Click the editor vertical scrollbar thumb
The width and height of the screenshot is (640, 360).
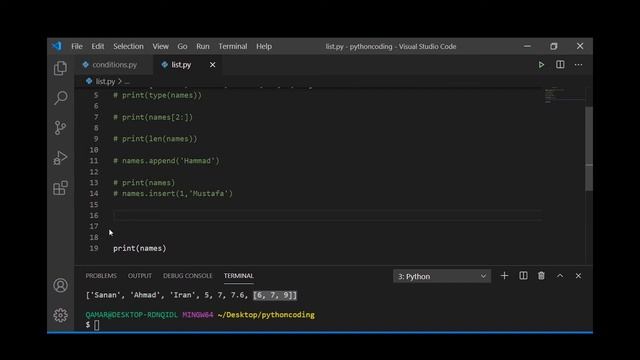[589, 148]
